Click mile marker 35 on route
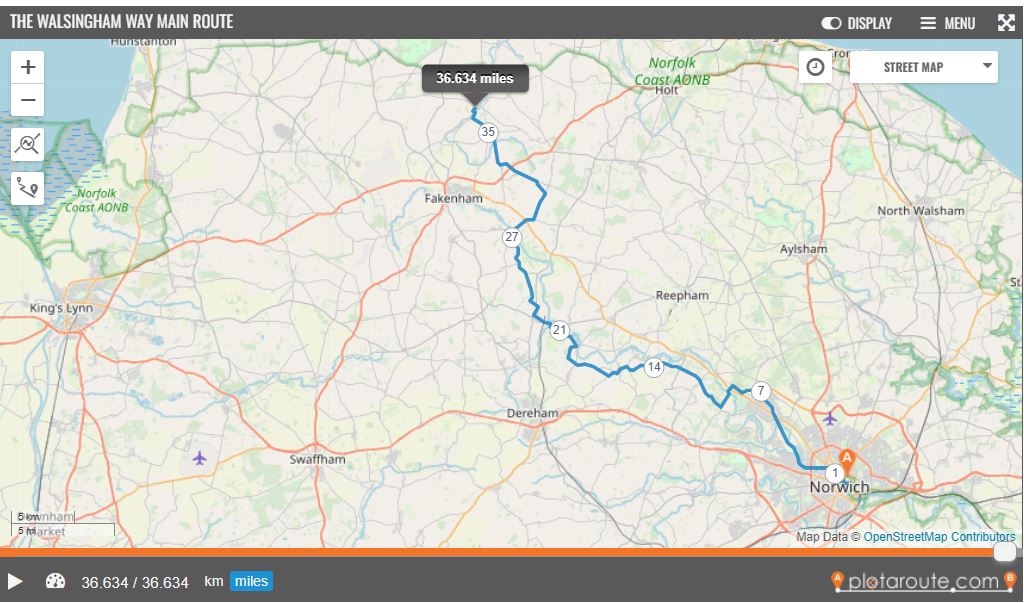The height and width of the screenshot is (603, 1024). [488, 132]
